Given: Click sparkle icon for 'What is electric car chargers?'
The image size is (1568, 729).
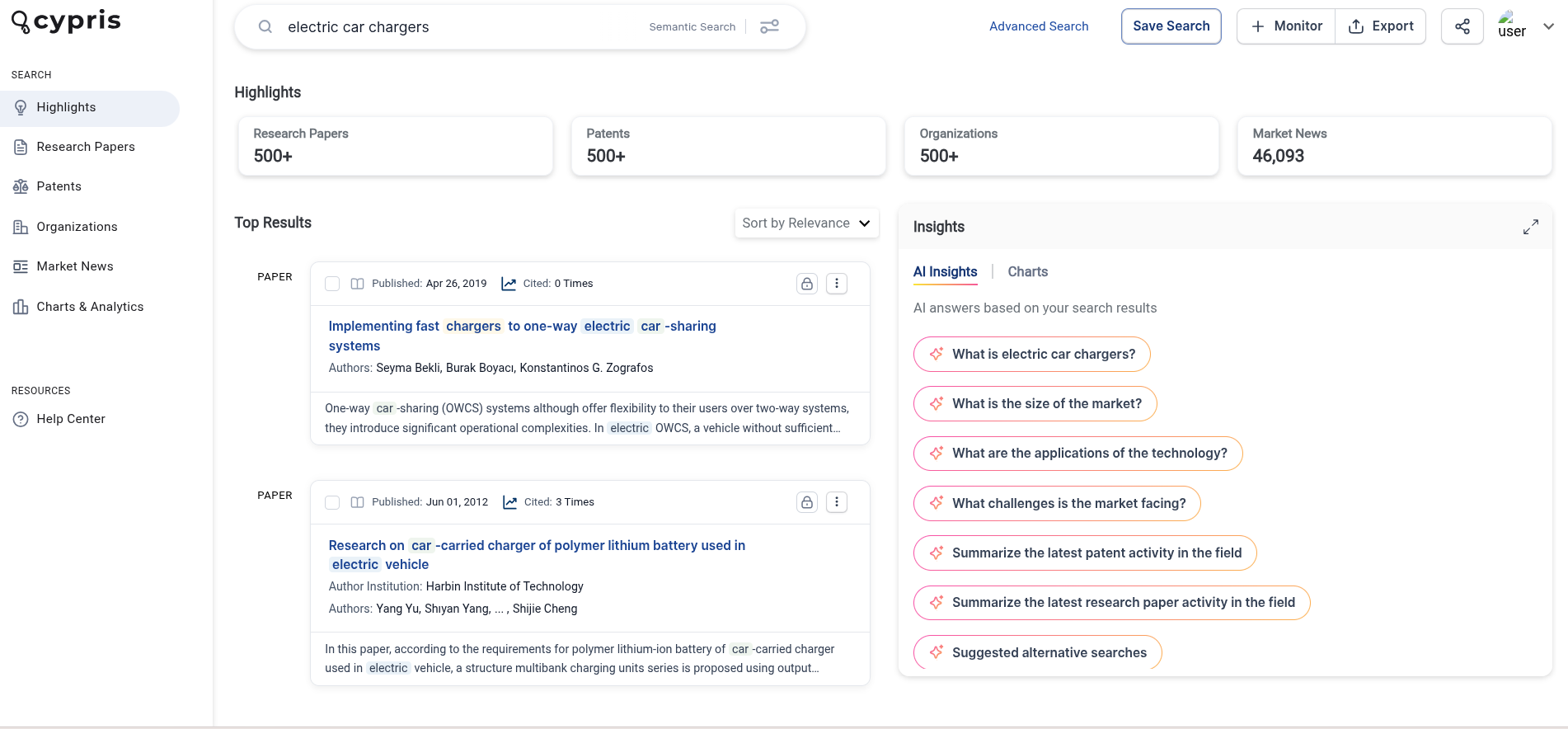Looking at the screenshot, I should (937, 354).
